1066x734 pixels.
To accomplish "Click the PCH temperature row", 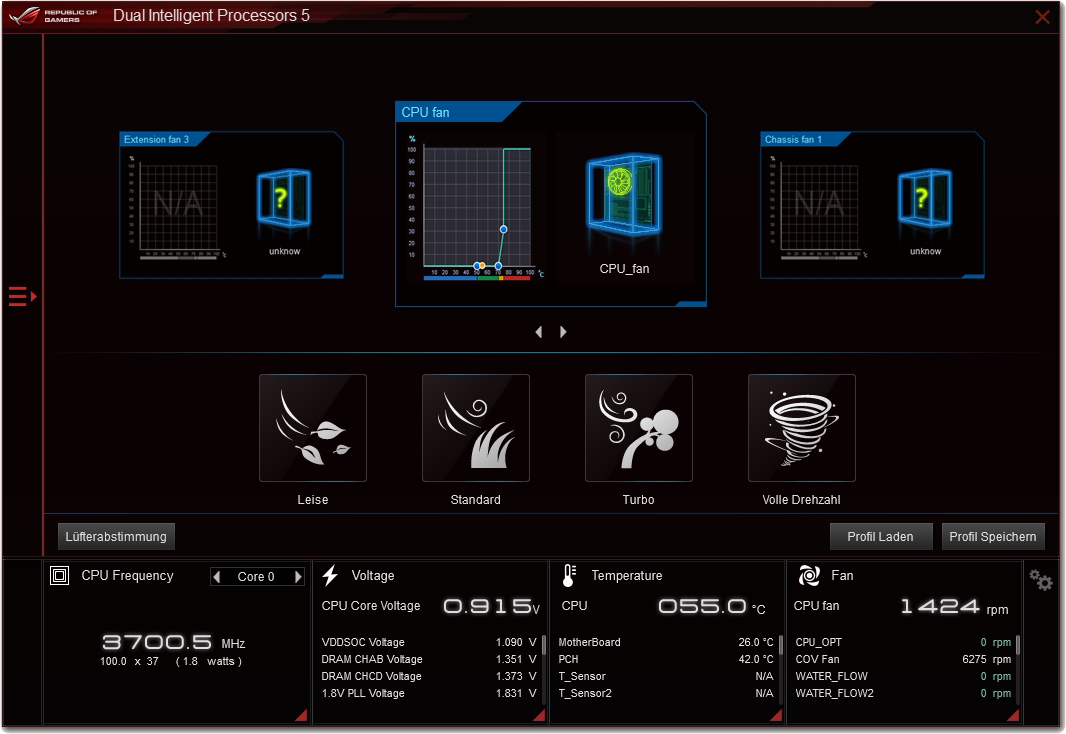I will point(666,659).
